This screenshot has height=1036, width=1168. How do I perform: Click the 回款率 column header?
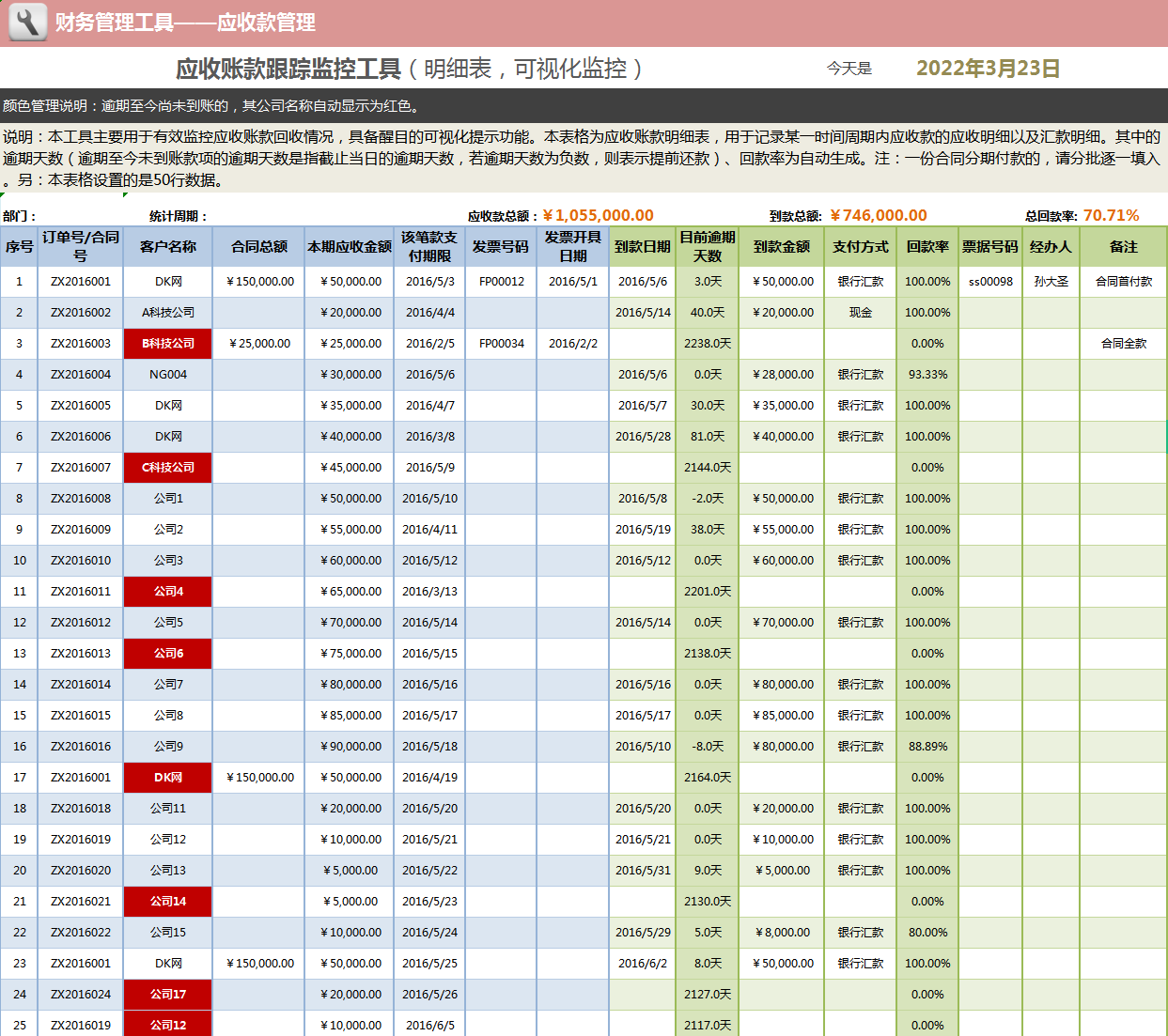tap(927, 248)
